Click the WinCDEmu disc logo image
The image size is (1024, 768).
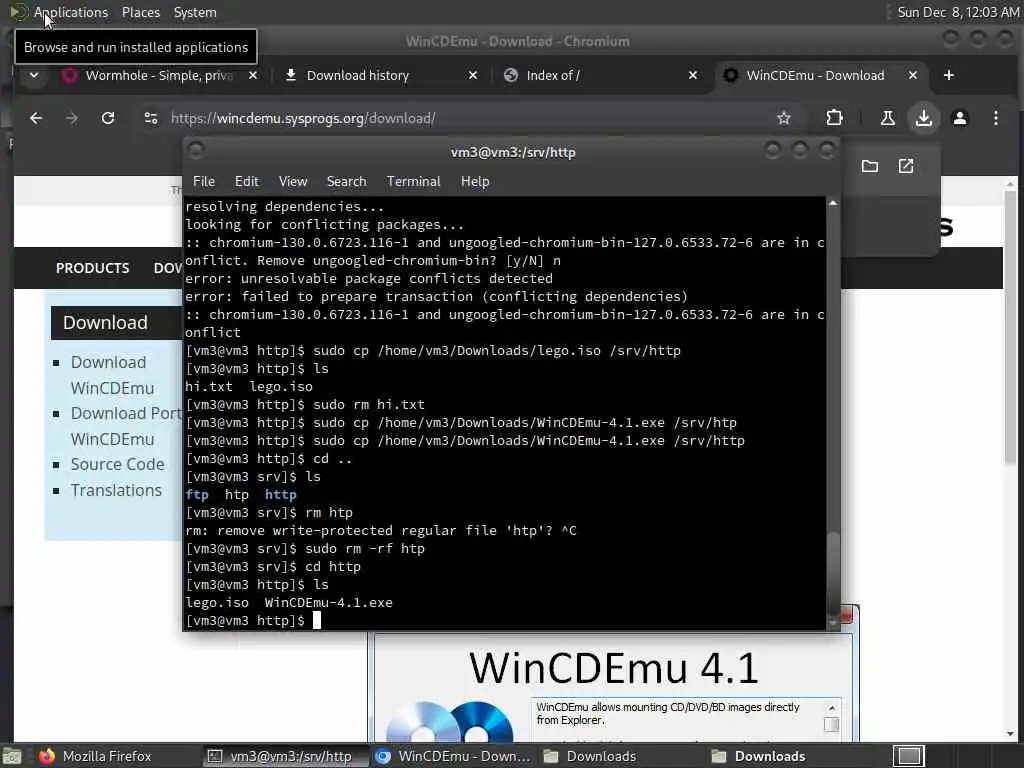point(449,722)
